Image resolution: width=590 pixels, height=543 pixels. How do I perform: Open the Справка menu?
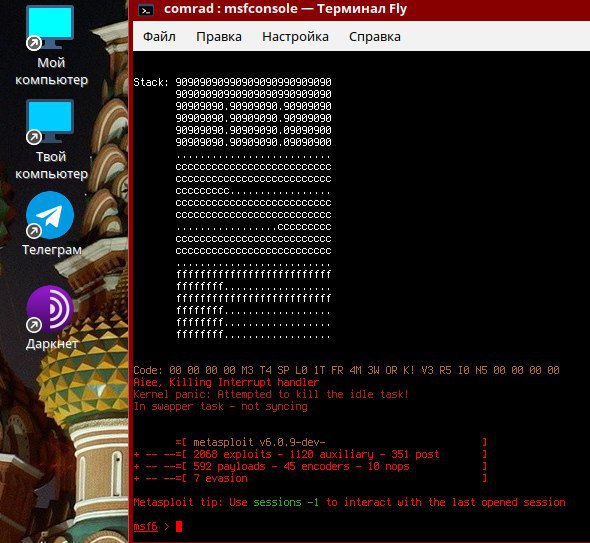pos(374,37)
